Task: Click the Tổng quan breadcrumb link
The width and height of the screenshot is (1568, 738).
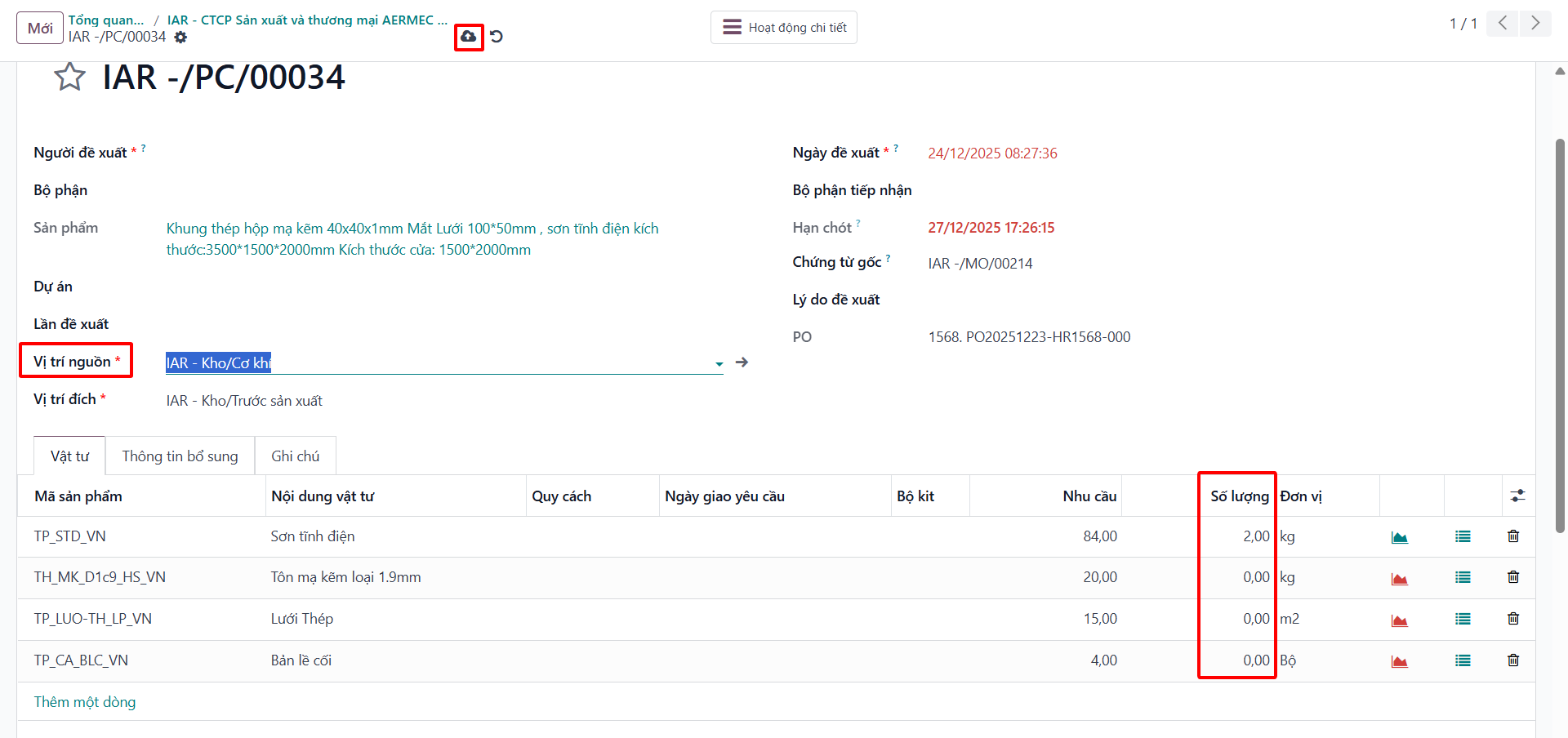Action: pos(106,20)
